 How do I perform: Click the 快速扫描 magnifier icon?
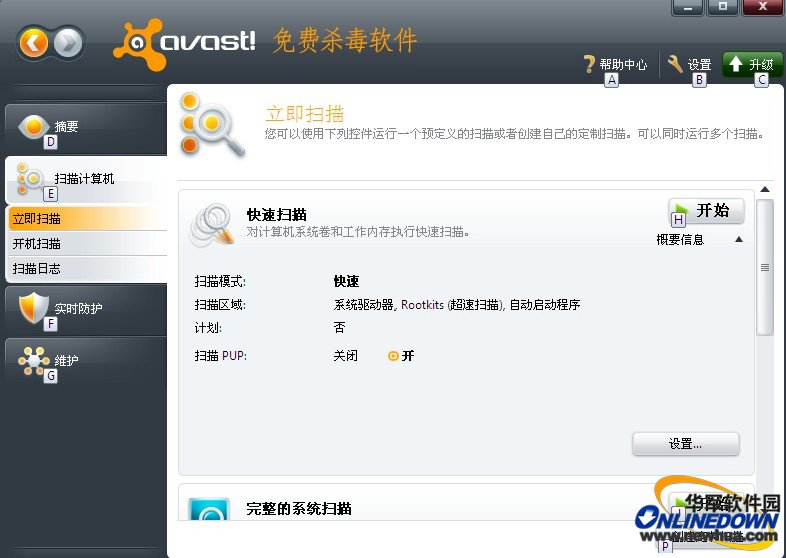point(212,225)
